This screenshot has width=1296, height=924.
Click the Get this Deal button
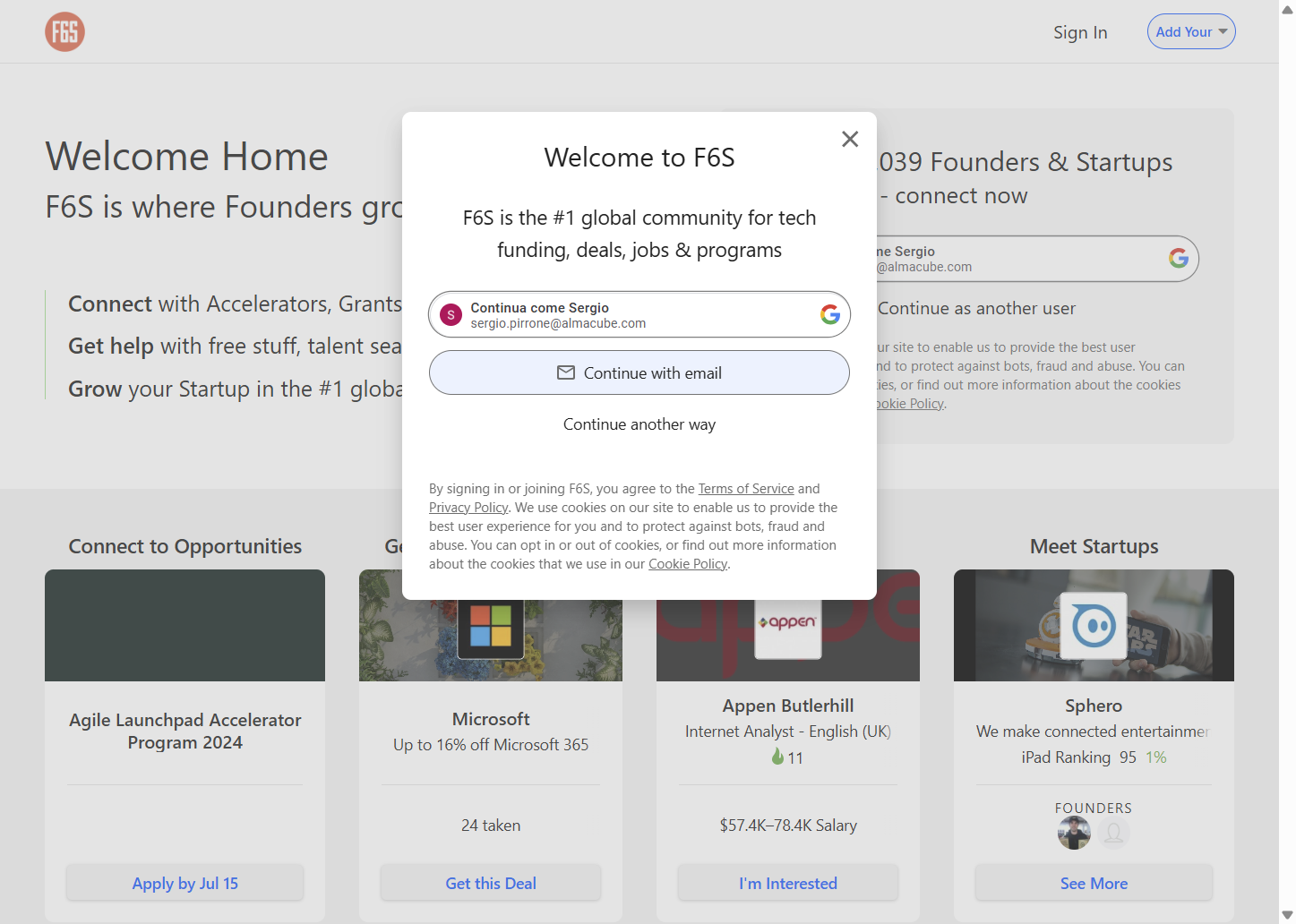pos(491,883)
